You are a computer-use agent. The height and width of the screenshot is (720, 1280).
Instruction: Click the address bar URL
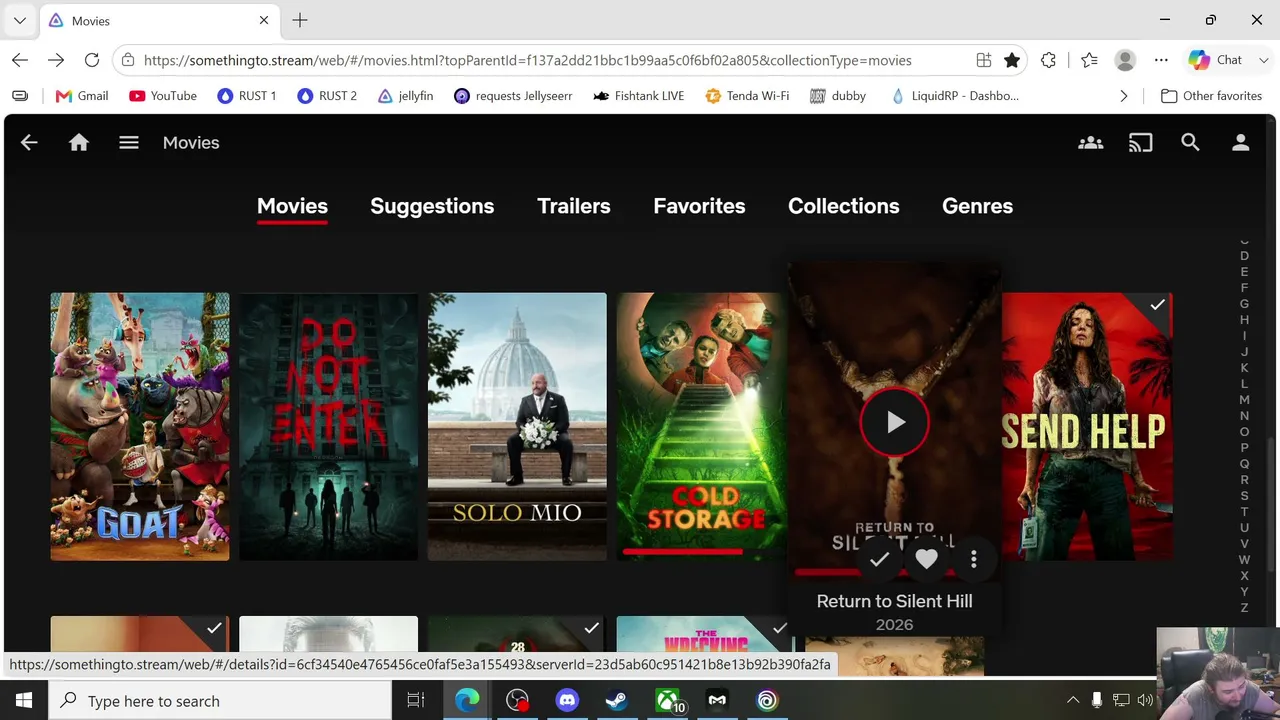527,60
